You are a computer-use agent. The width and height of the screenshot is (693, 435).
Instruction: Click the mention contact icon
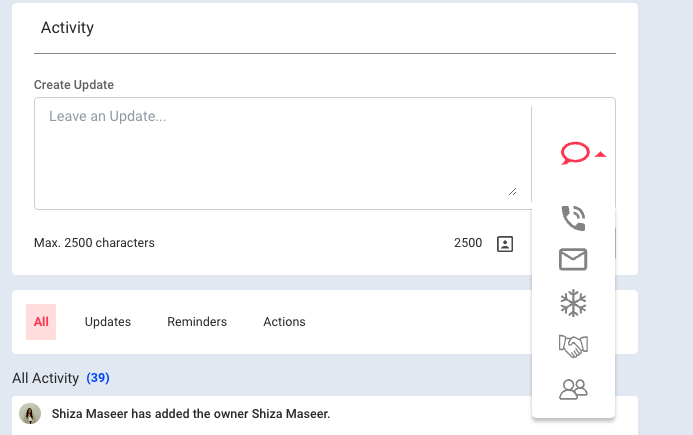coord(505,244)
